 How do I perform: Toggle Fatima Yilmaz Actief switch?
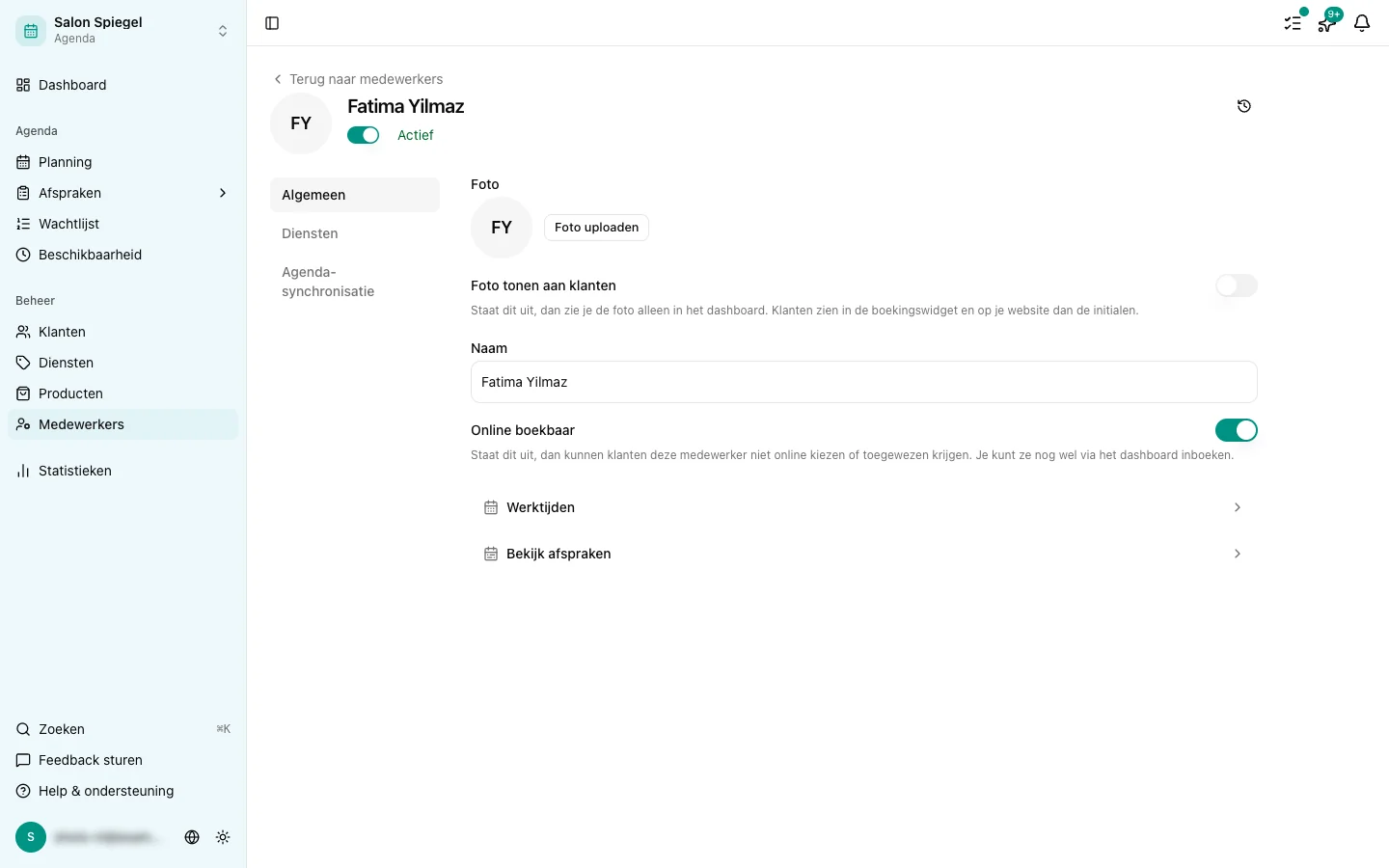click(364, 135)
